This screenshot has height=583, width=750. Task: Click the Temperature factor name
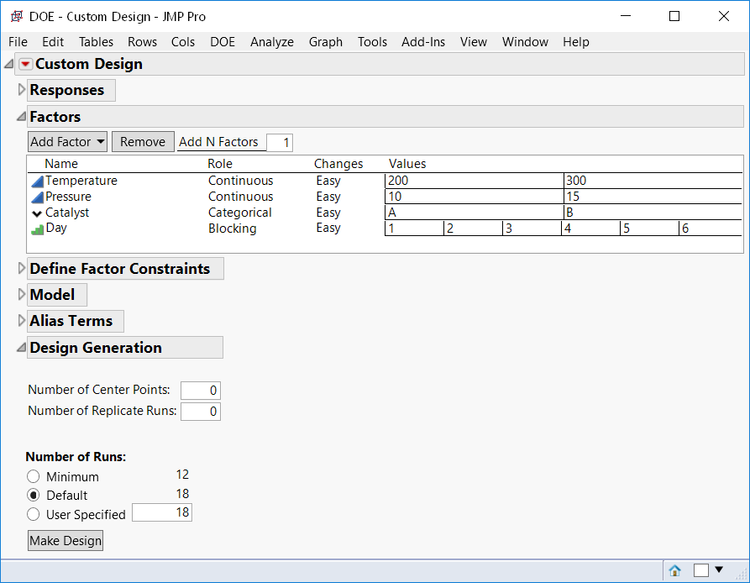(x=81, y=181)
